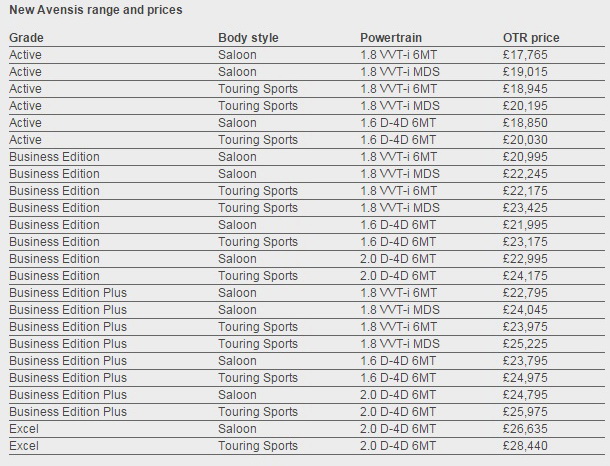Viewport: 610px width, 466px height.
Task: Click the £20,995 Business Edition price
Action: click(x=525, y=157)
